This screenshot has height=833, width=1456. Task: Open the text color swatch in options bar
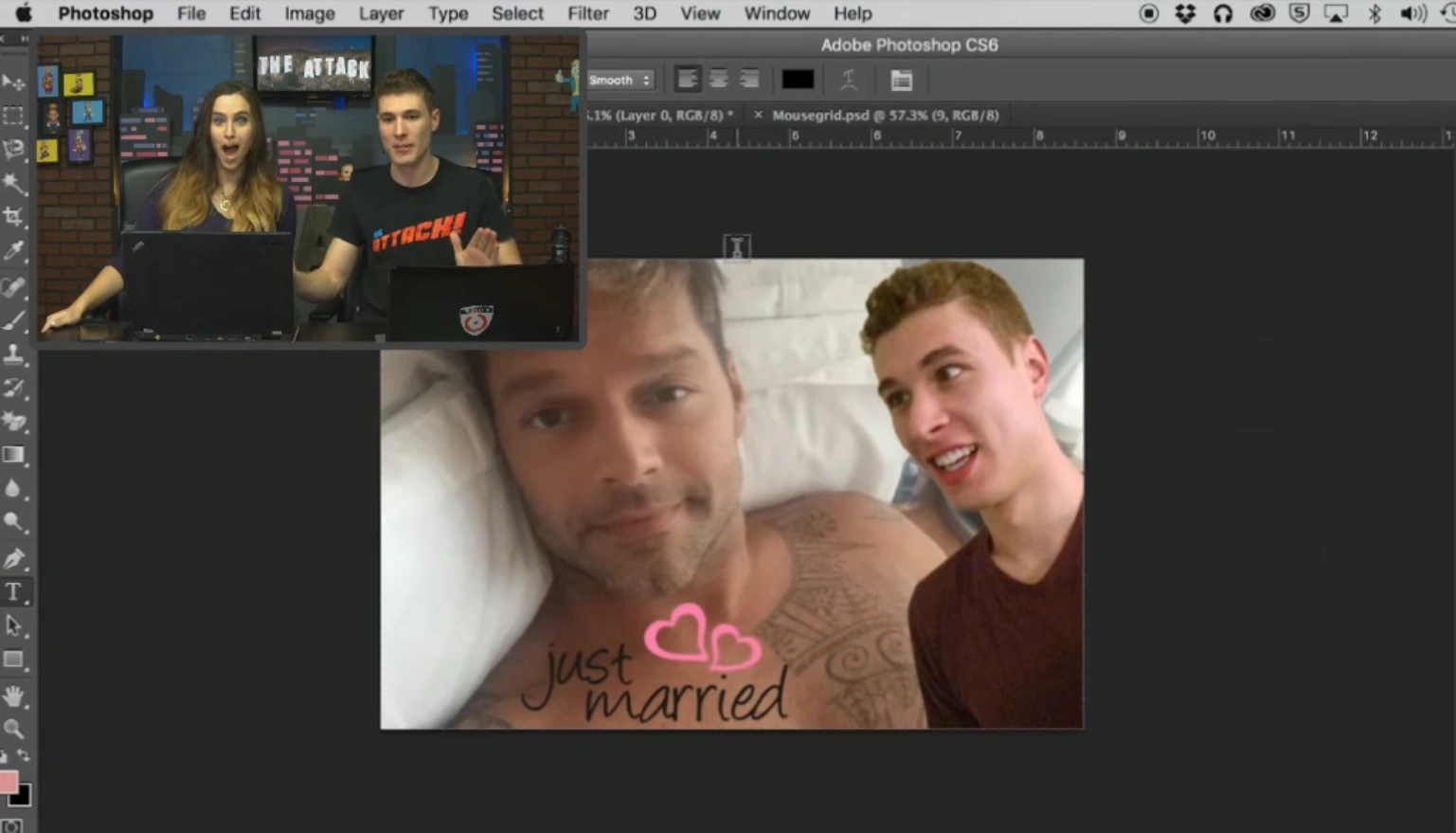798,80
